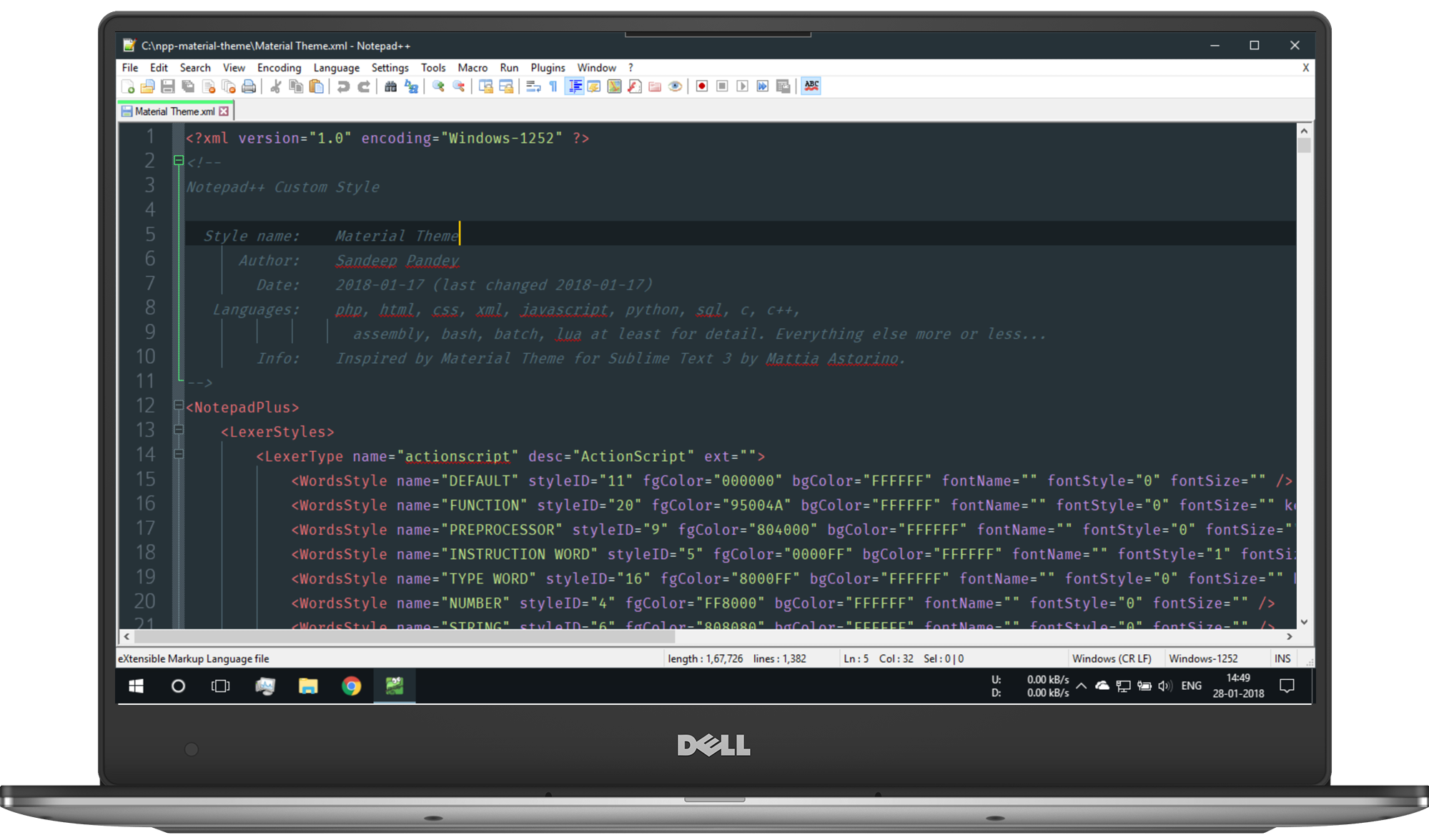The height and width of the screenshot is (840, 1429).
Task: Play the recorded macro
Action: (x=742, y=86)
